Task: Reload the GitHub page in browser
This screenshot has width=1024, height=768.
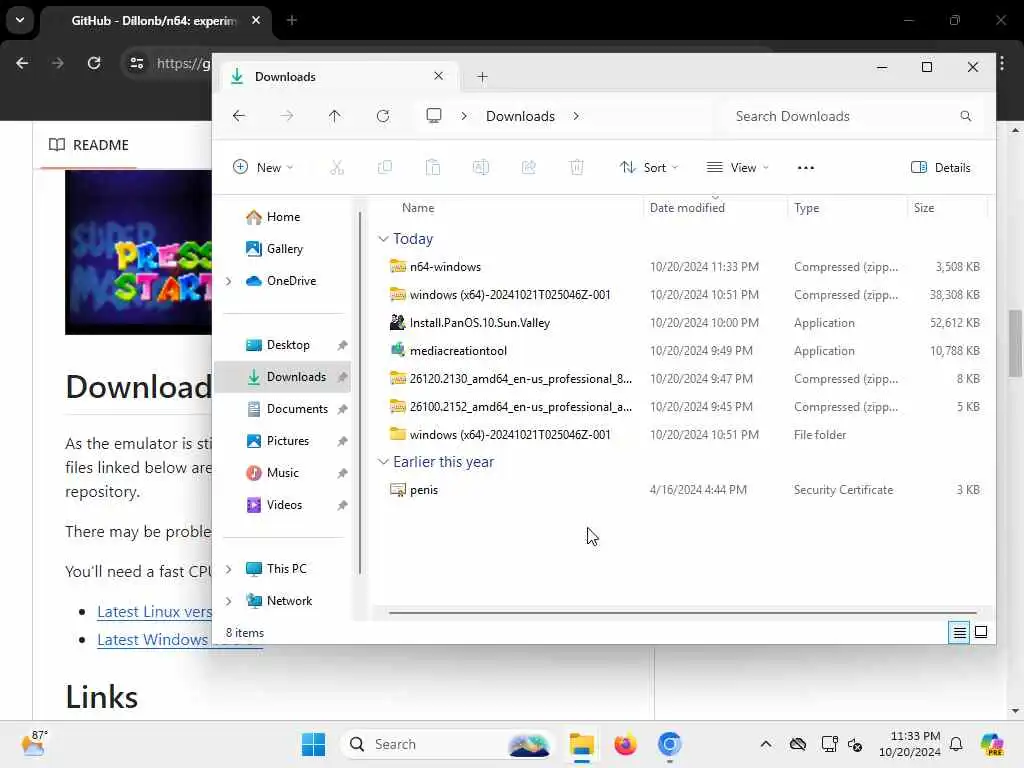Action: pyautogui.click(x=94, y=63)
